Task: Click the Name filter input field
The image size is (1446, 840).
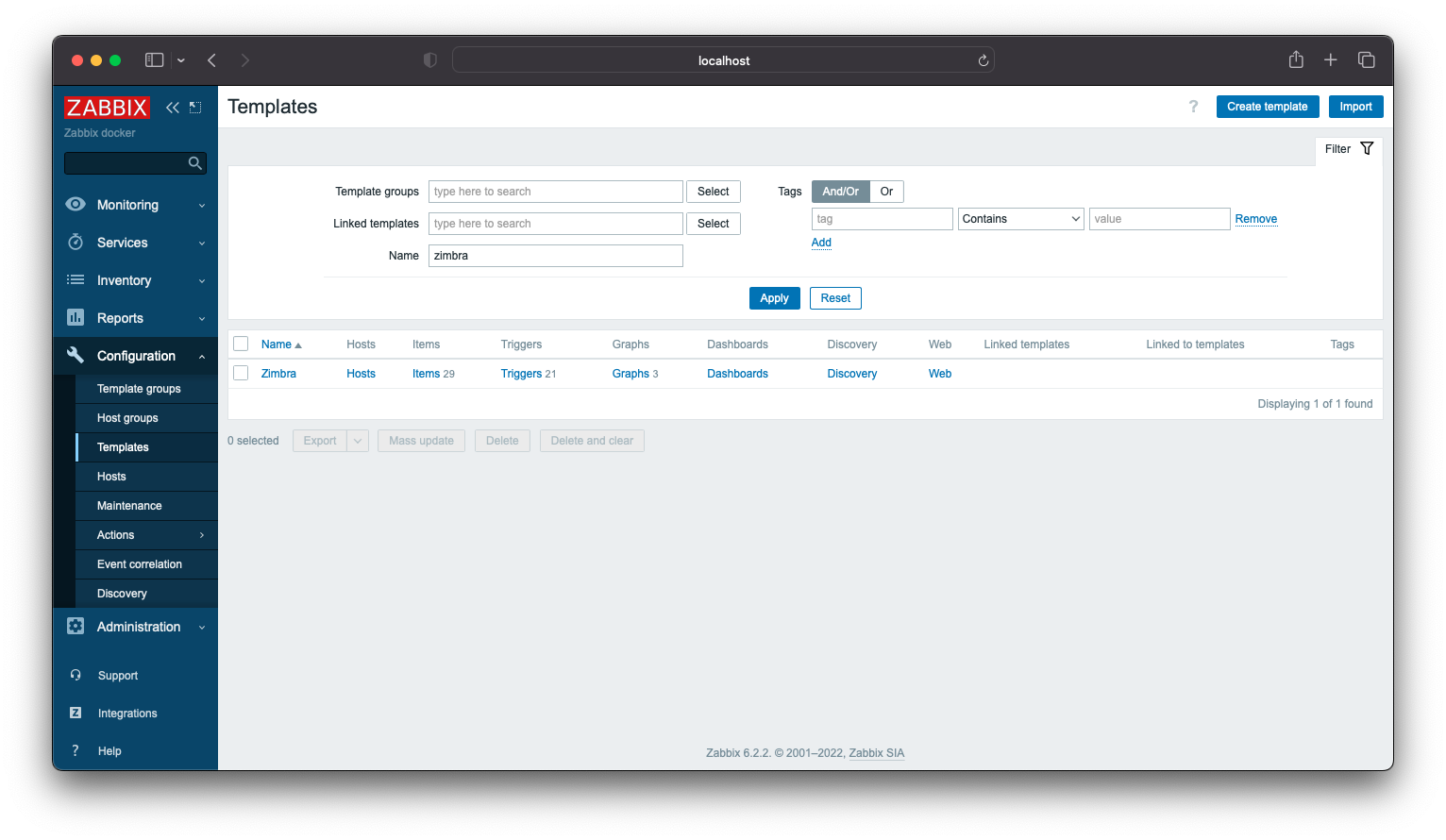Action: [x=555, y=255]
